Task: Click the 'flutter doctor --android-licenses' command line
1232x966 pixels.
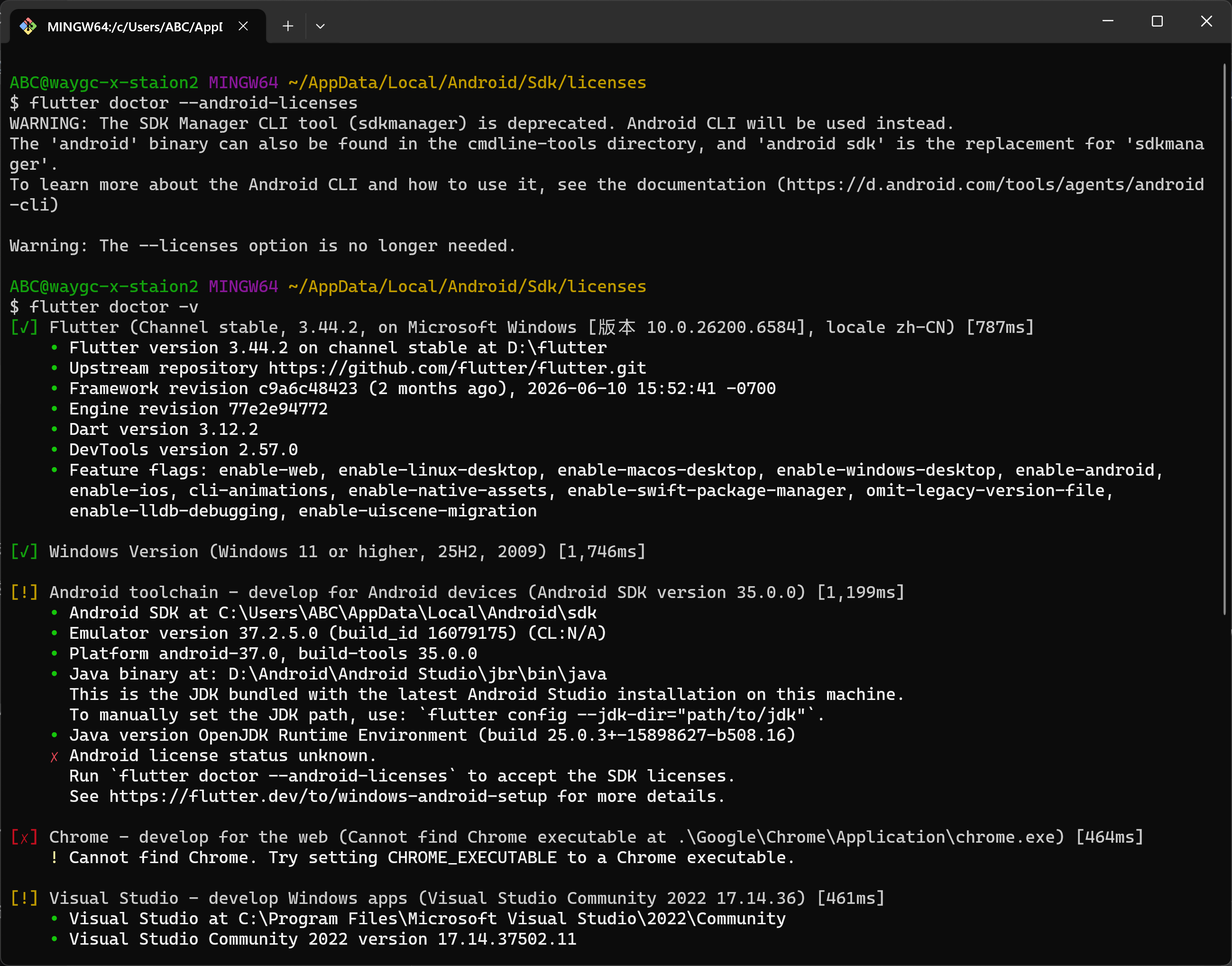Action: pyautogui.click(x=184, y=103)
